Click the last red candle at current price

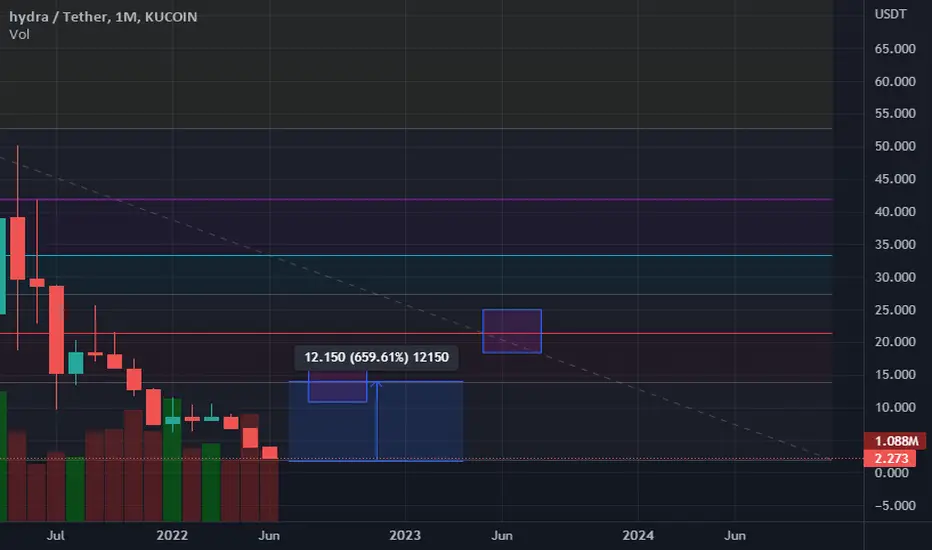click(270, 453)
